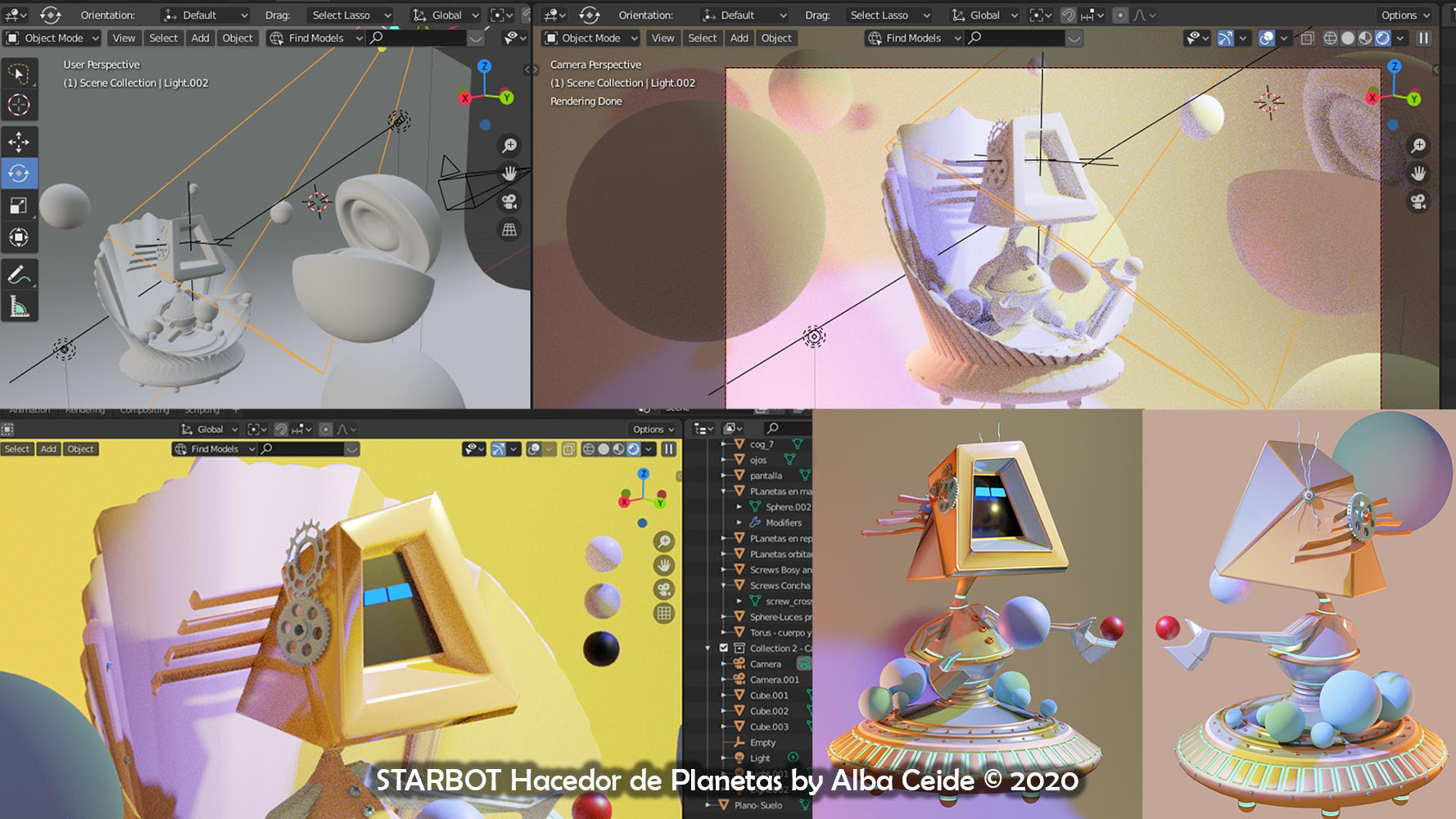Image resolution: width=1456 pixels, height=819 pixels.
Task: Toggle camera view gizmo in Camera Perspective viewport
Action: [x=1418, y=201]
